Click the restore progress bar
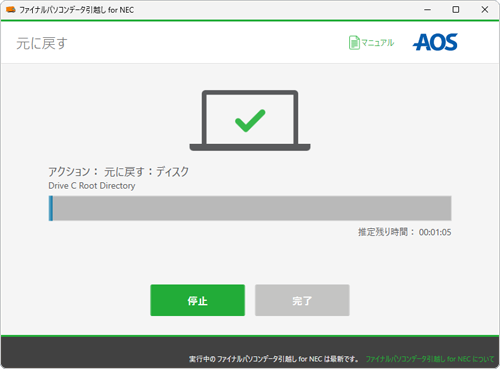Screen dimensions: 500x369 click(x=250, y=208)
